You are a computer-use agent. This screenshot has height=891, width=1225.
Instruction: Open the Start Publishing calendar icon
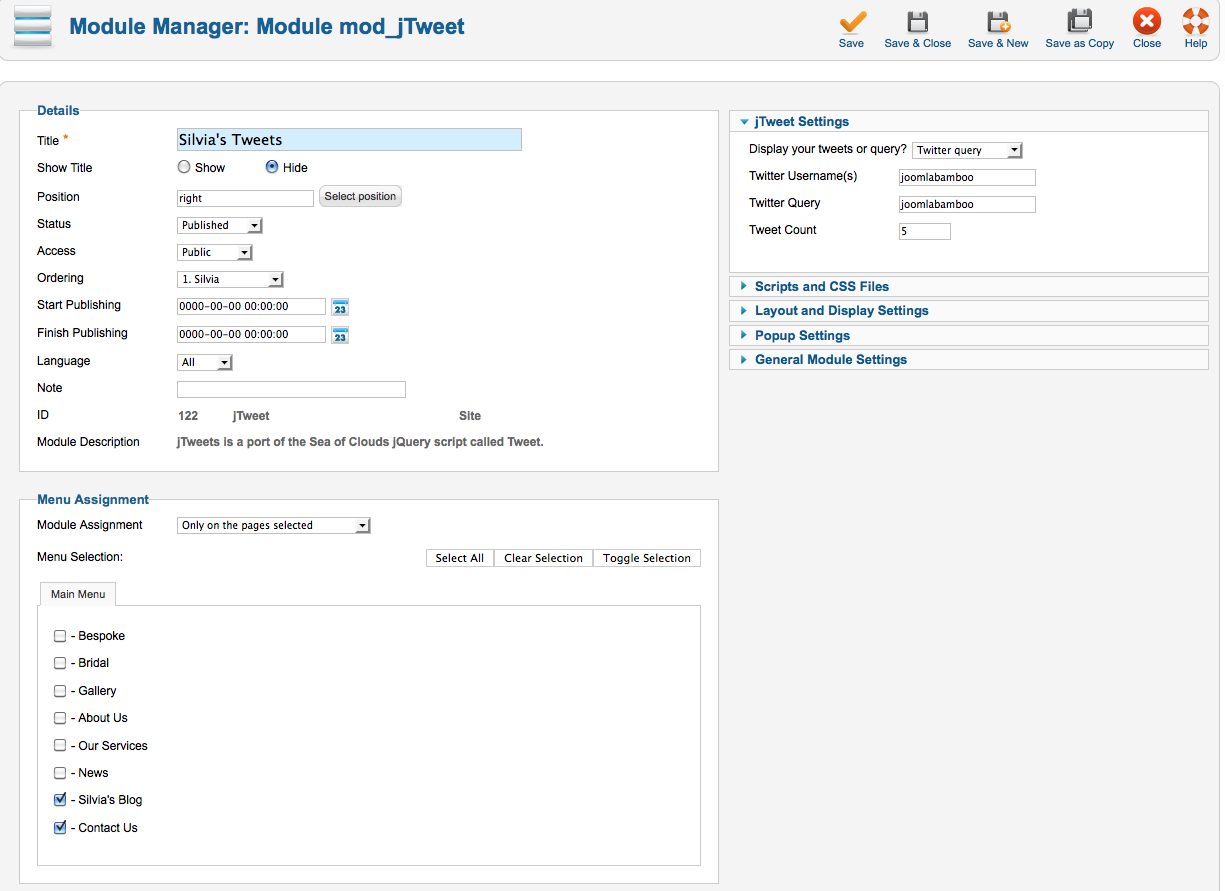coord(340,307)
